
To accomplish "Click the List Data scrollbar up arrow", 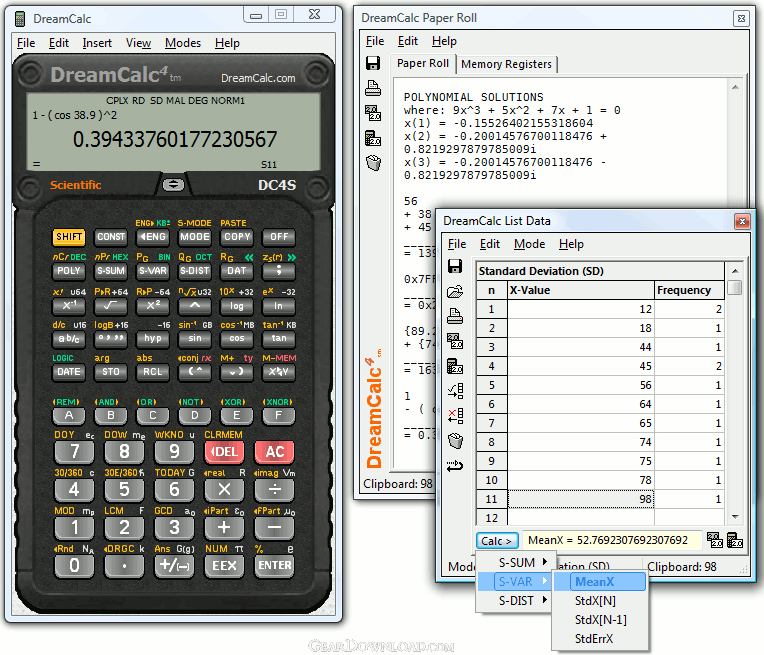I will [x=735, y=271].
